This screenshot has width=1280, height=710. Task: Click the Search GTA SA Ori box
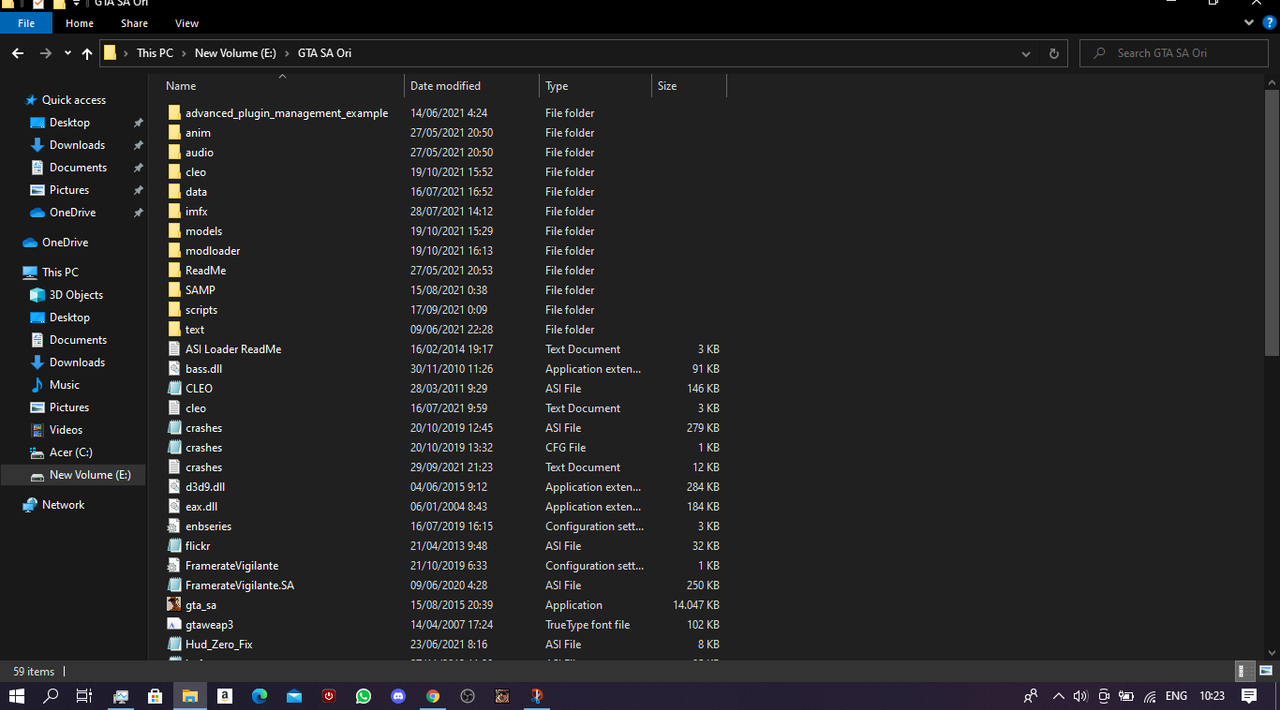coord(1174,53)
